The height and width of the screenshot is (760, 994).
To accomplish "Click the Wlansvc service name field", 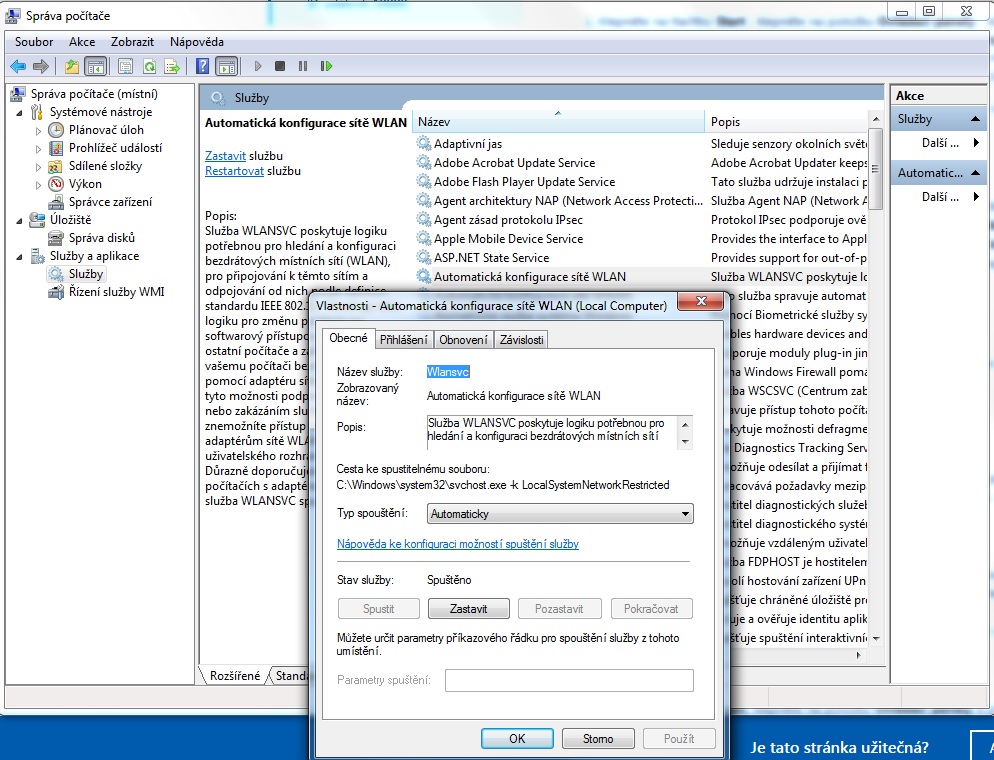I will 448,372.
